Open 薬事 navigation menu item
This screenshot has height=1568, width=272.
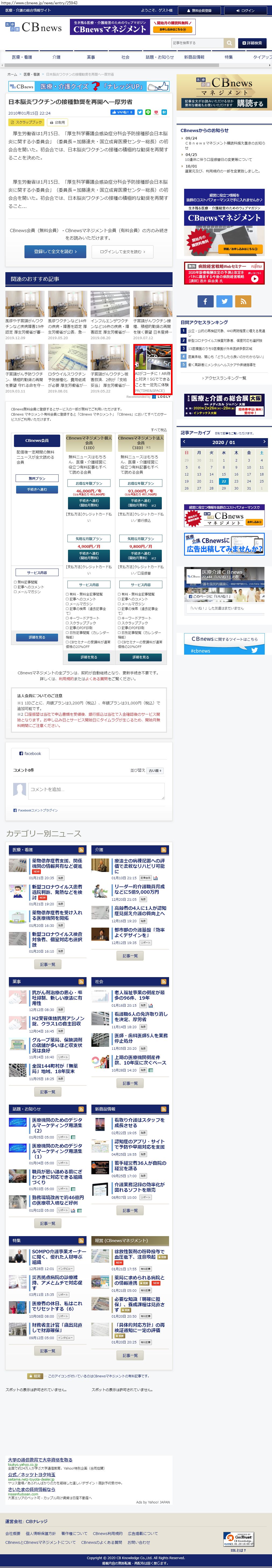(x=91, y=57)
